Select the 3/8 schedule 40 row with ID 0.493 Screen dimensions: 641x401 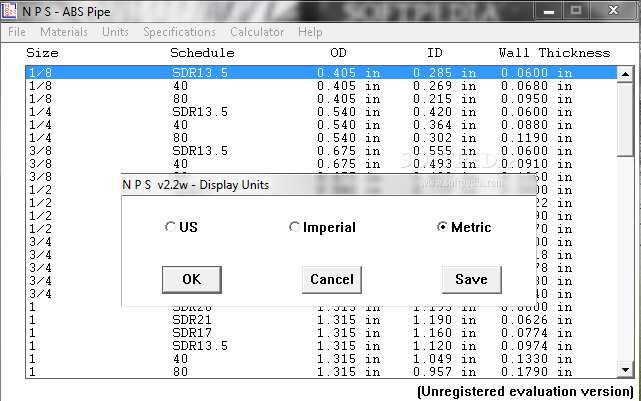tap(321, 164)
